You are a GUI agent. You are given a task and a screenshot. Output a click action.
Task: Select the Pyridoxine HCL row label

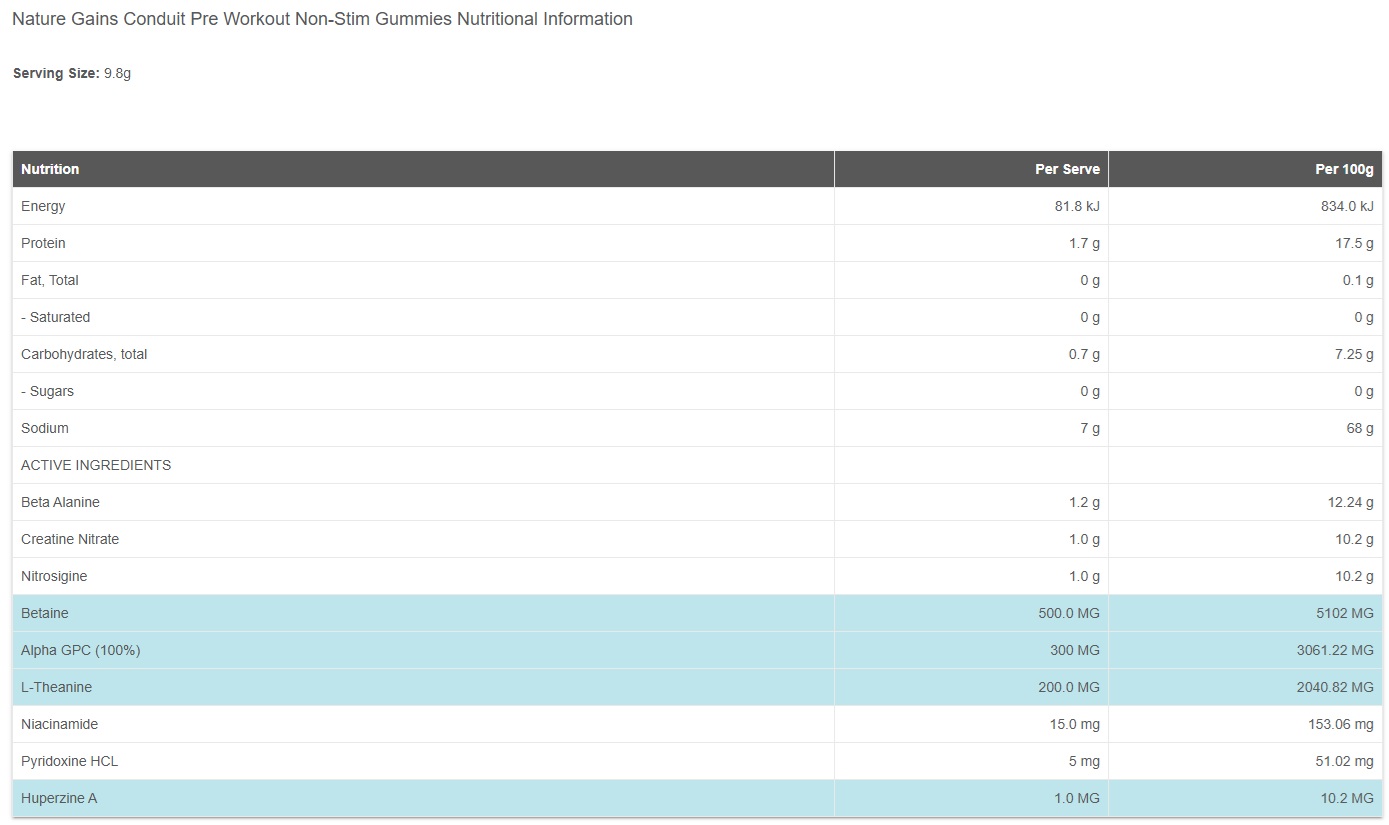coord(69,761)
